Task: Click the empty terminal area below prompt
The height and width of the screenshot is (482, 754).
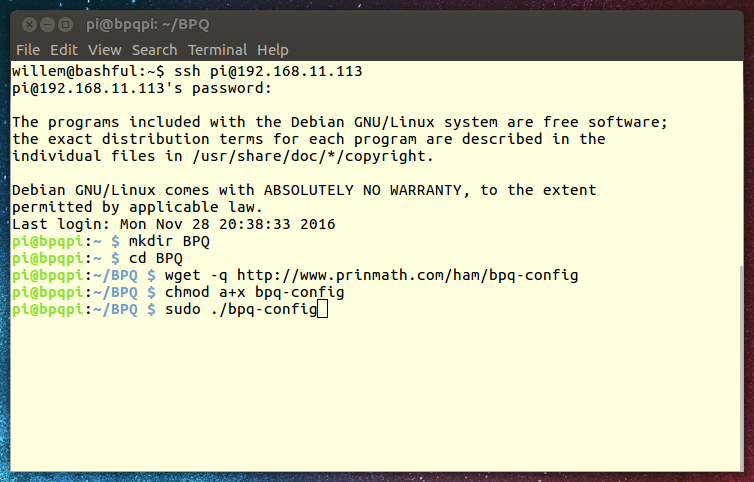Action: [375, 394]
